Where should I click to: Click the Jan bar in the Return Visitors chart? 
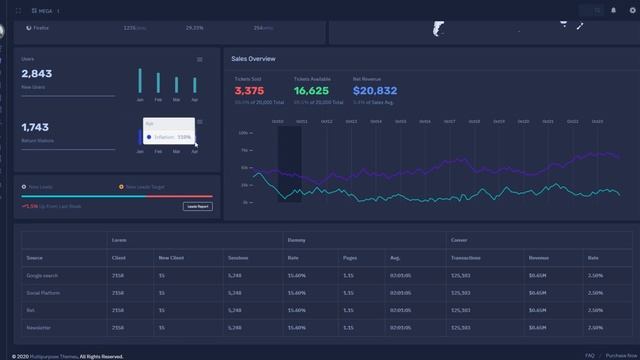(x=140, y=137)
